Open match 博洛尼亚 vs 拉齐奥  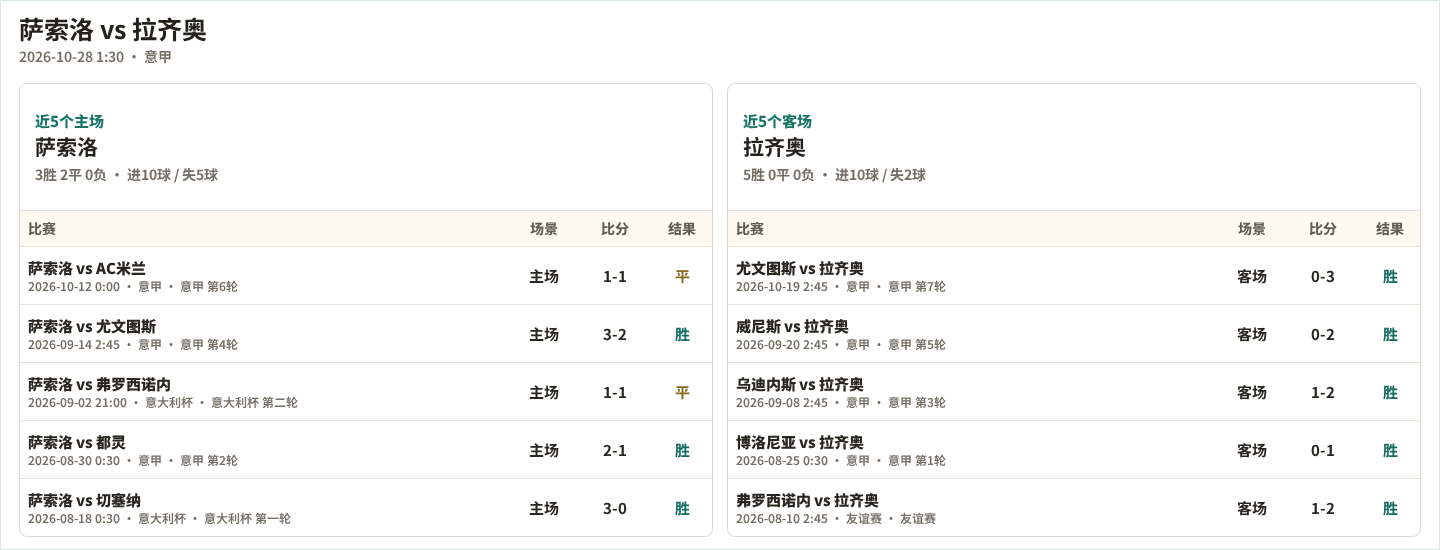click(800, 442)
